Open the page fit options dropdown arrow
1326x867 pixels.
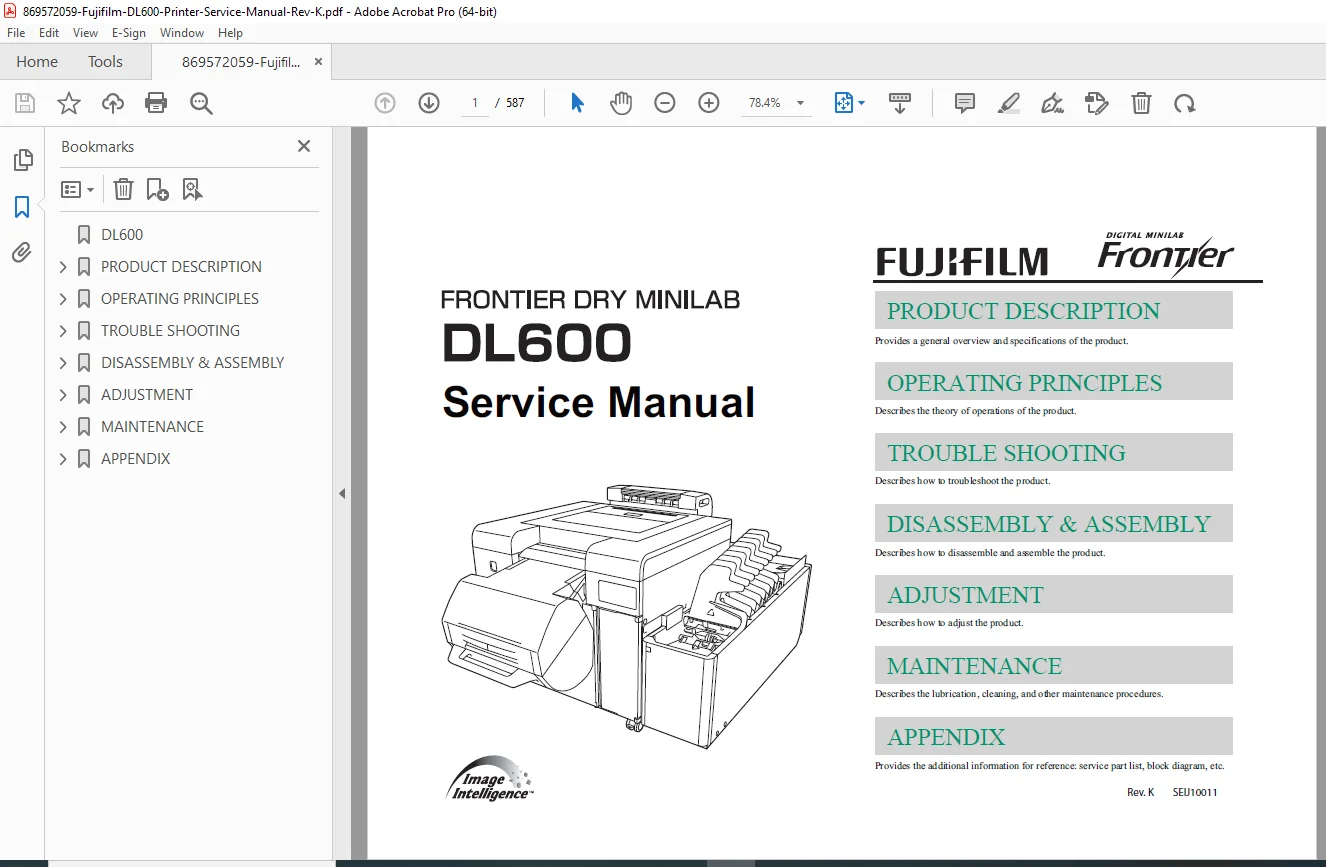[862, 103]
